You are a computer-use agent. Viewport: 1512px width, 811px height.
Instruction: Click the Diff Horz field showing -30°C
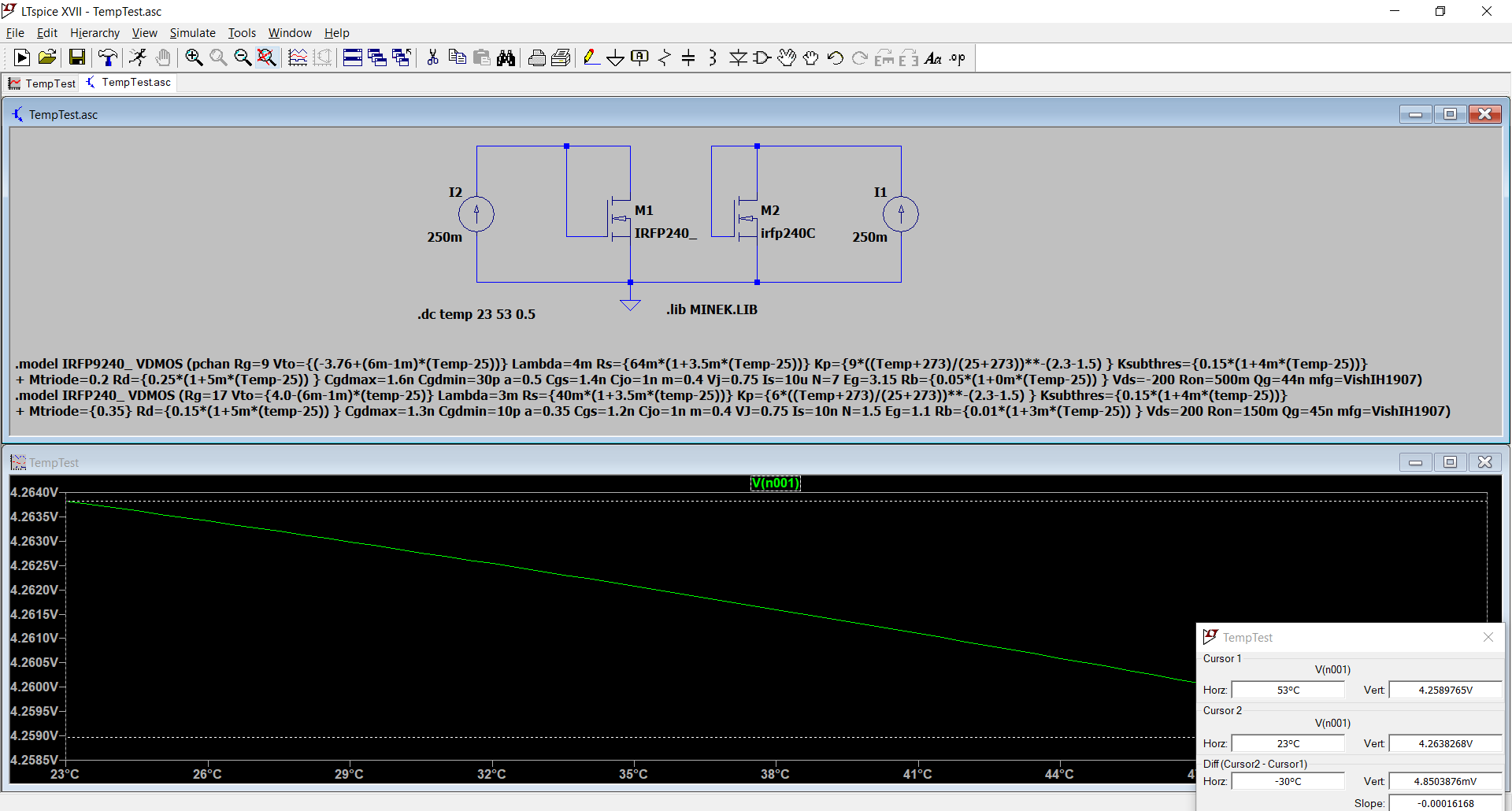(1288, 781)
